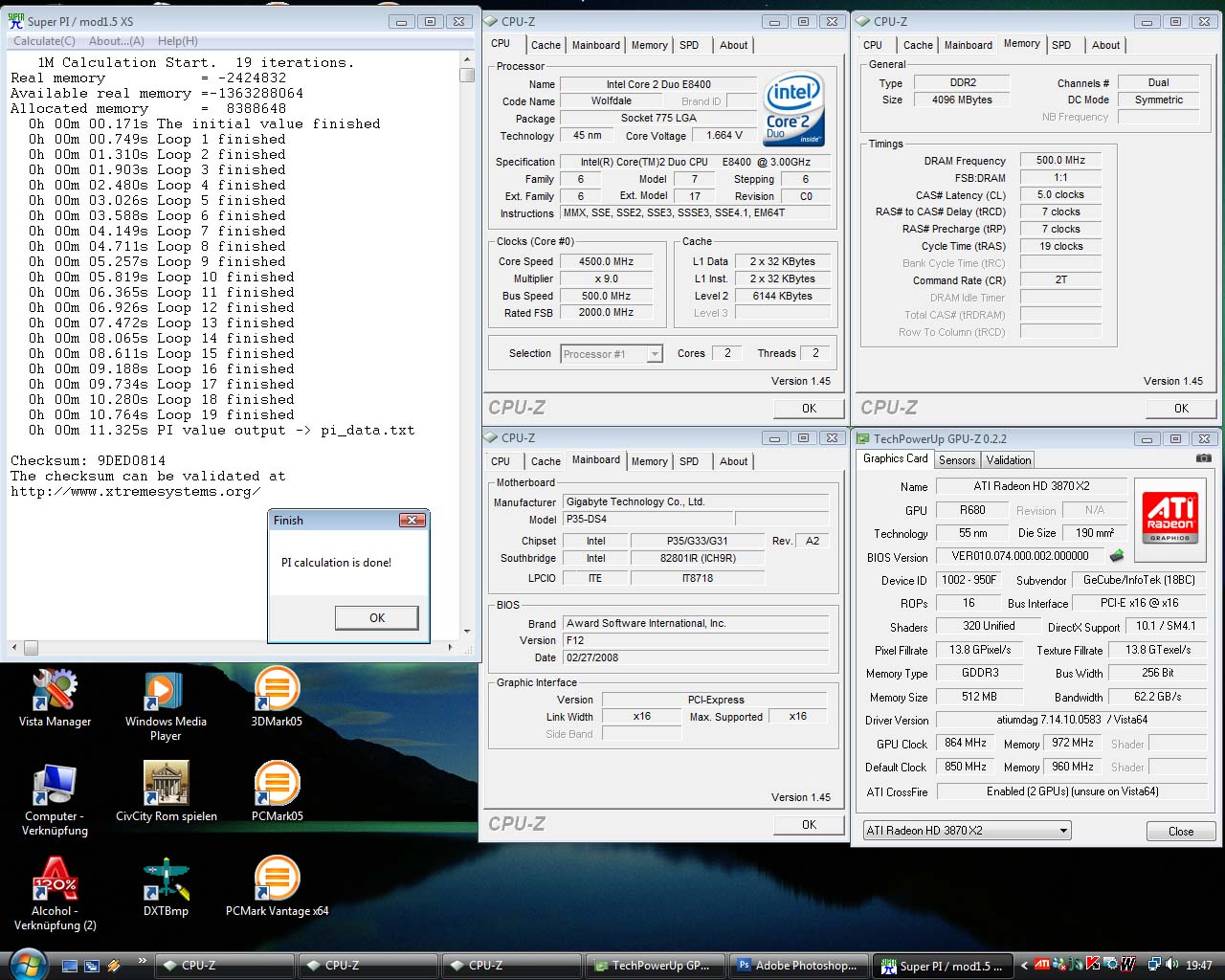1225x980 pixels.
Task: Close the Finish dialog with red X
Action: tap(412, 520)
